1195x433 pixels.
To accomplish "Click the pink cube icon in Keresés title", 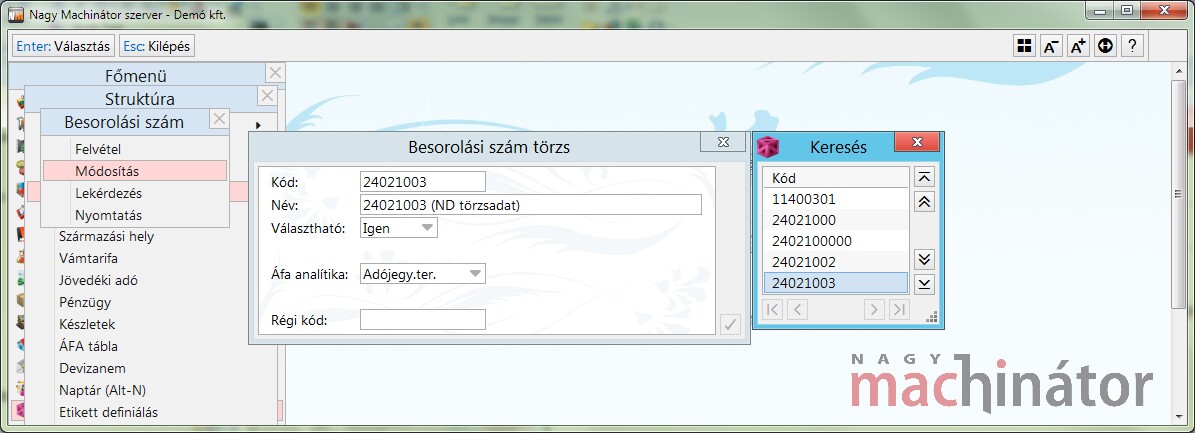I will click(768, 147).
